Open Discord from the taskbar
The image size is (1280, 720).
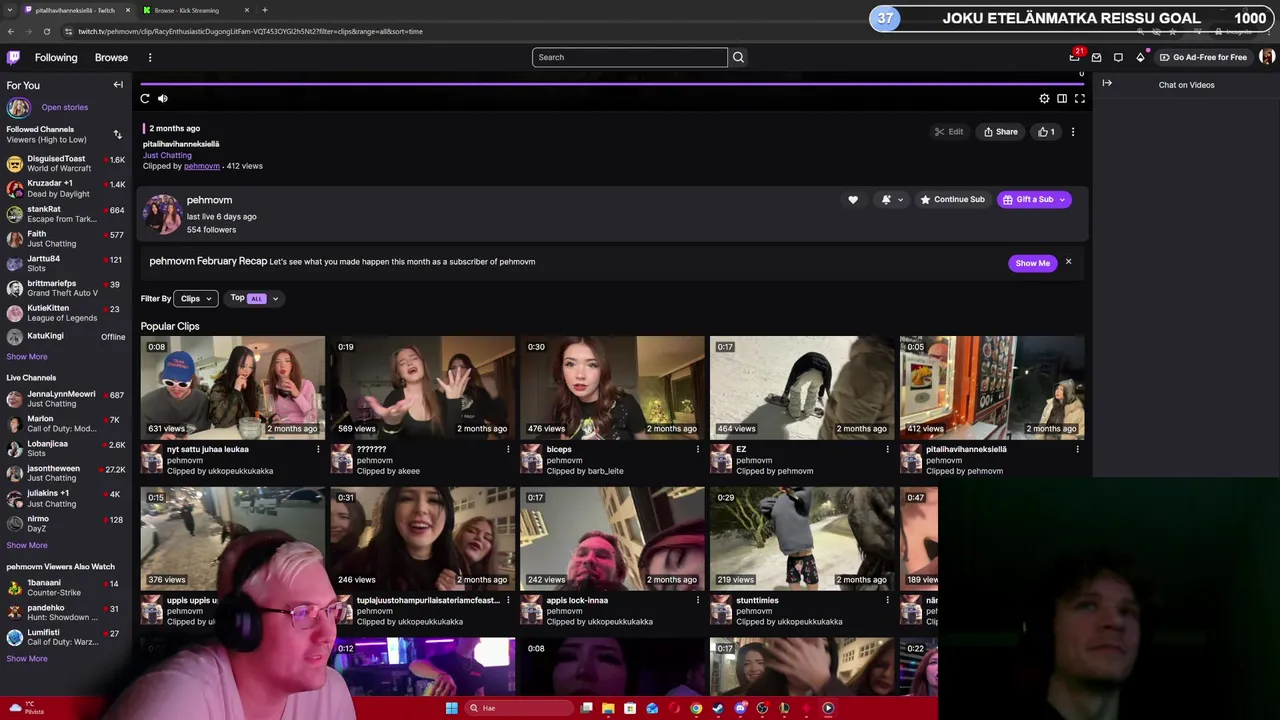pos(740,708)
